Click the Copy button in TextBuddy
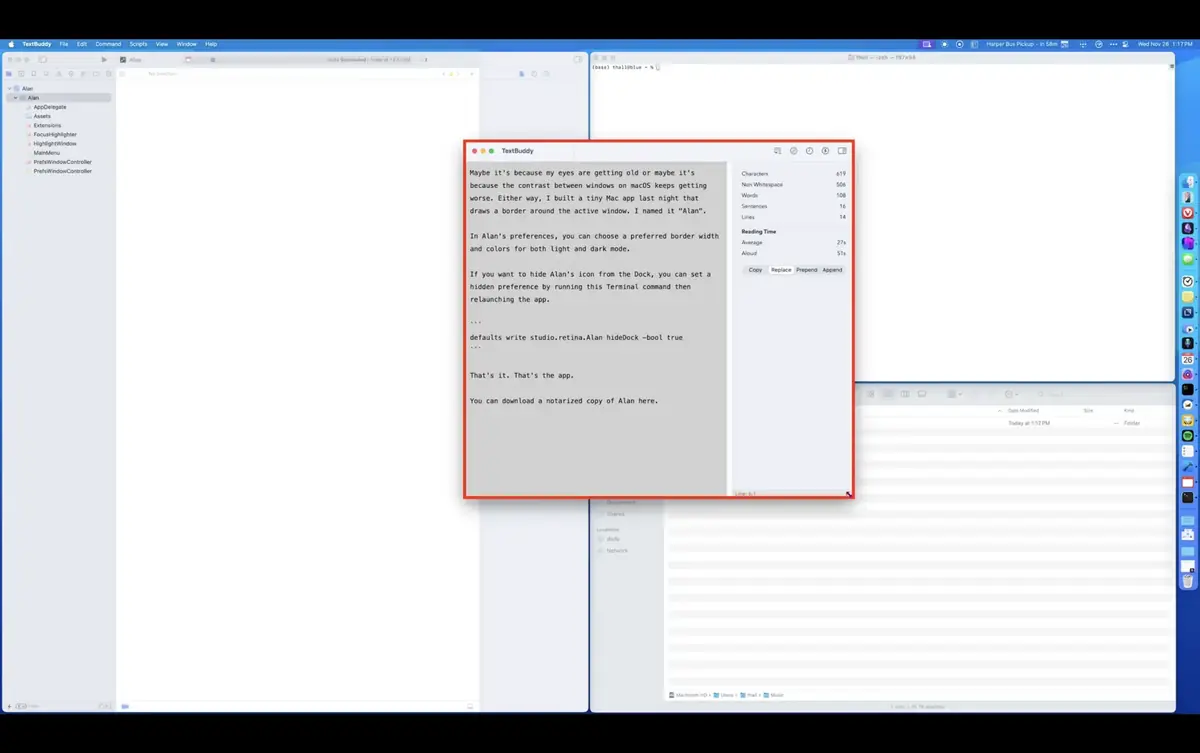Image resolution: width=1200 pixels, height=753 pixels. (755, 269)
